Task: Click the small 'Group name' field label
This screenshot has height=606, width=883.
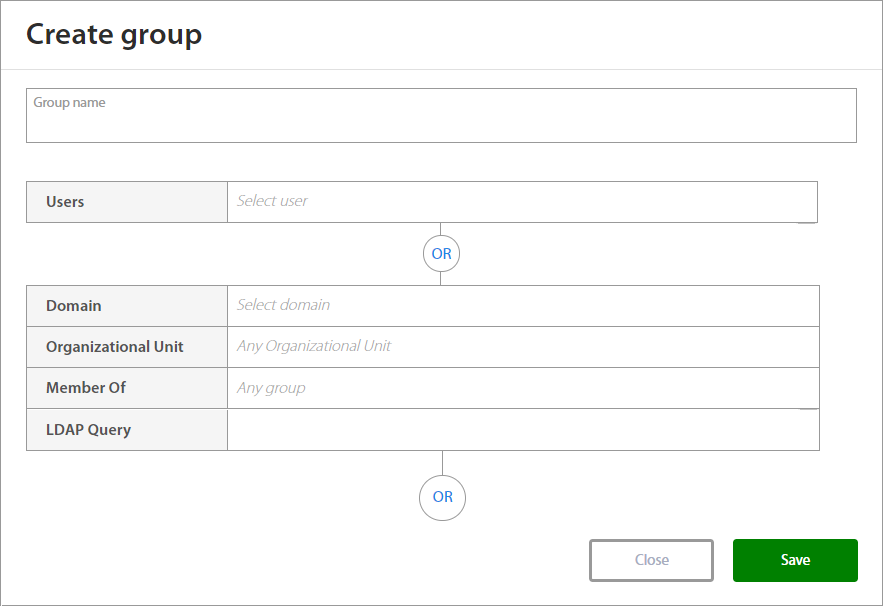Action: click(69, 103)
